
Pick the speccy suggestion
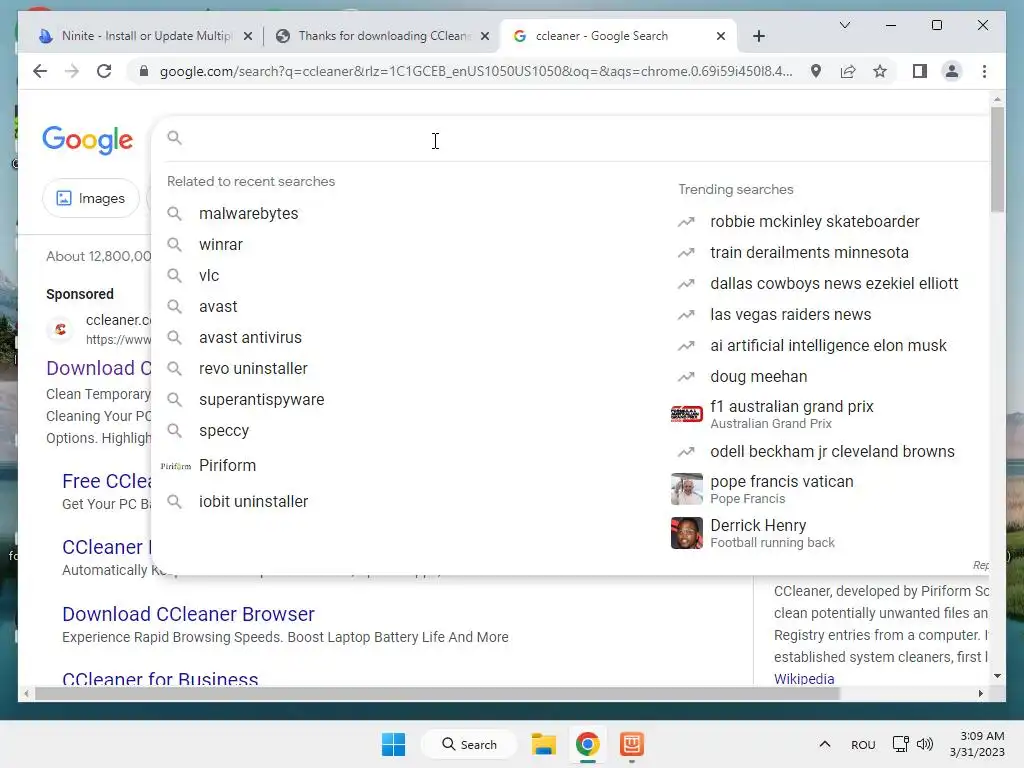click(x=224, y=430)
